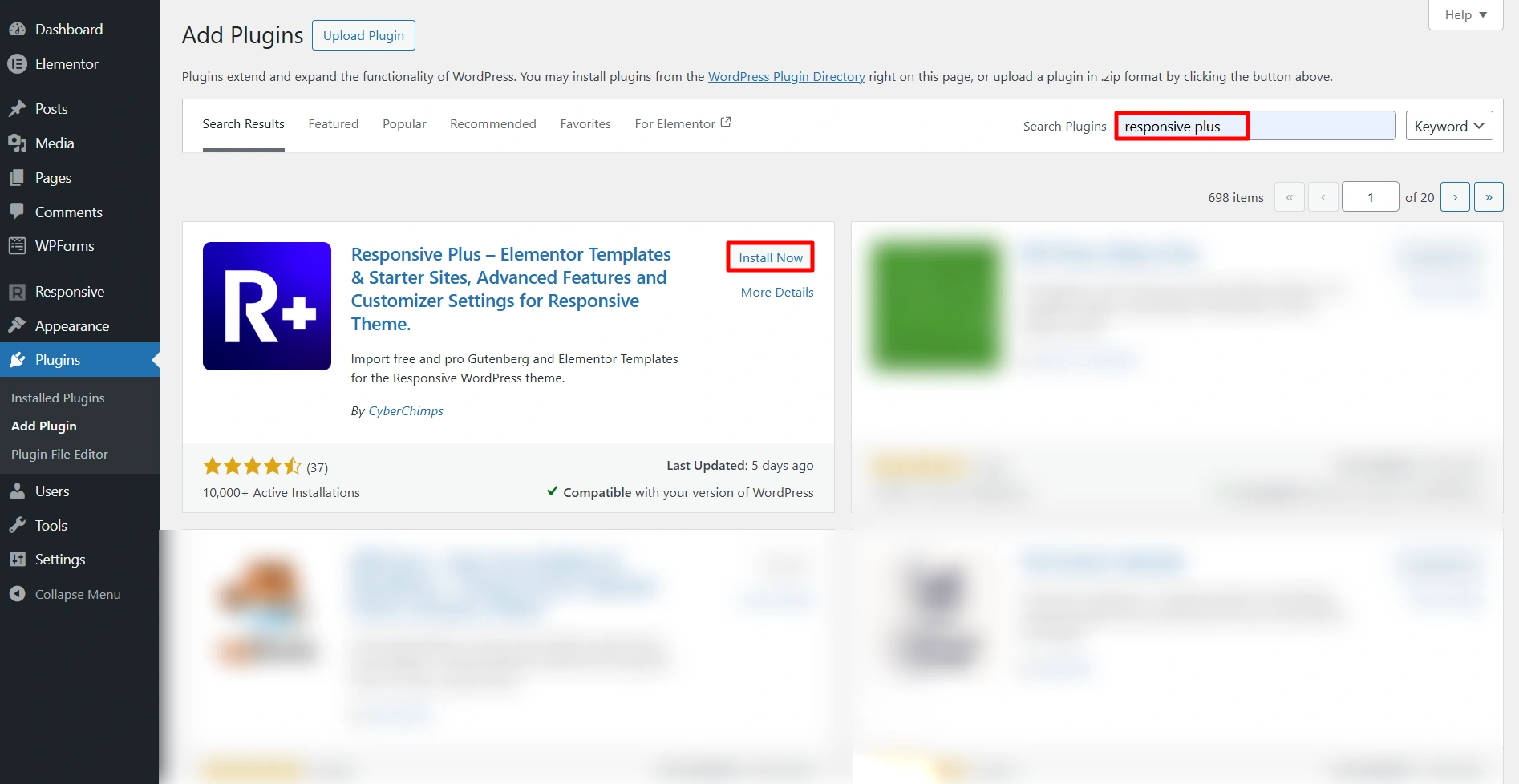This screenshot has height=784, width=1519.
Task: Click the Responsive theme icon in sidebar
Action: 18,292
